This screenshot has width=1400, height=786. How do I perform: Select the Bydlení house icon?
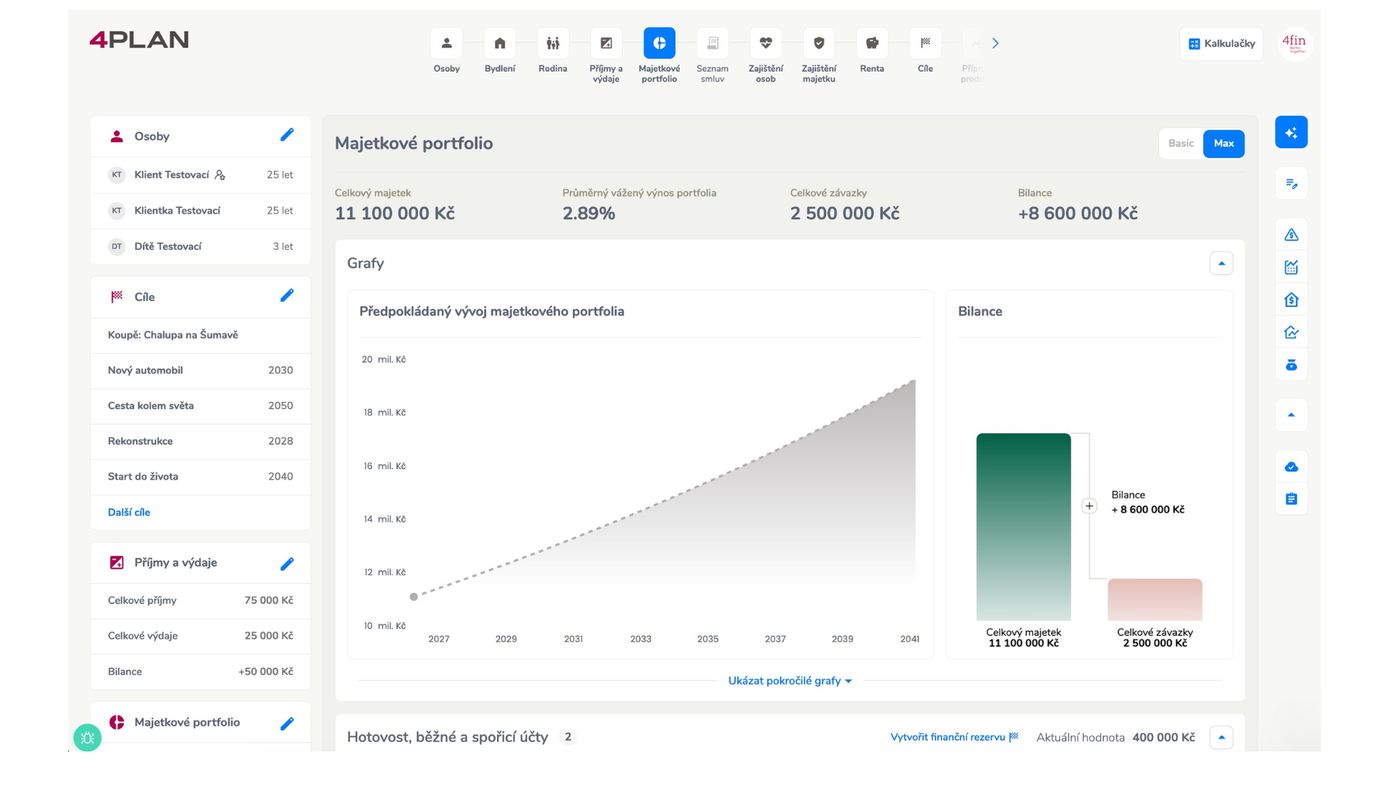pos(499,43)
